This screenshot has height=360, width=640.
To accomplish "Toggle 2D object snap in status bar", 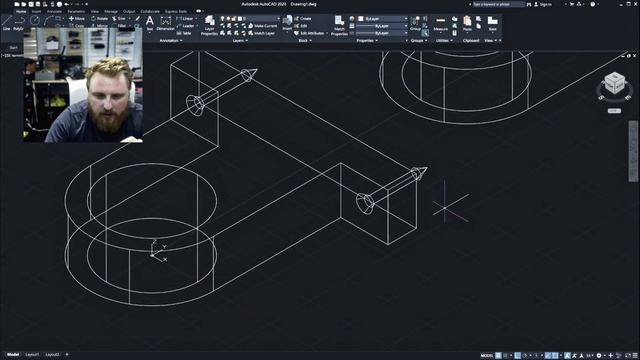I will tap(555, 356).
